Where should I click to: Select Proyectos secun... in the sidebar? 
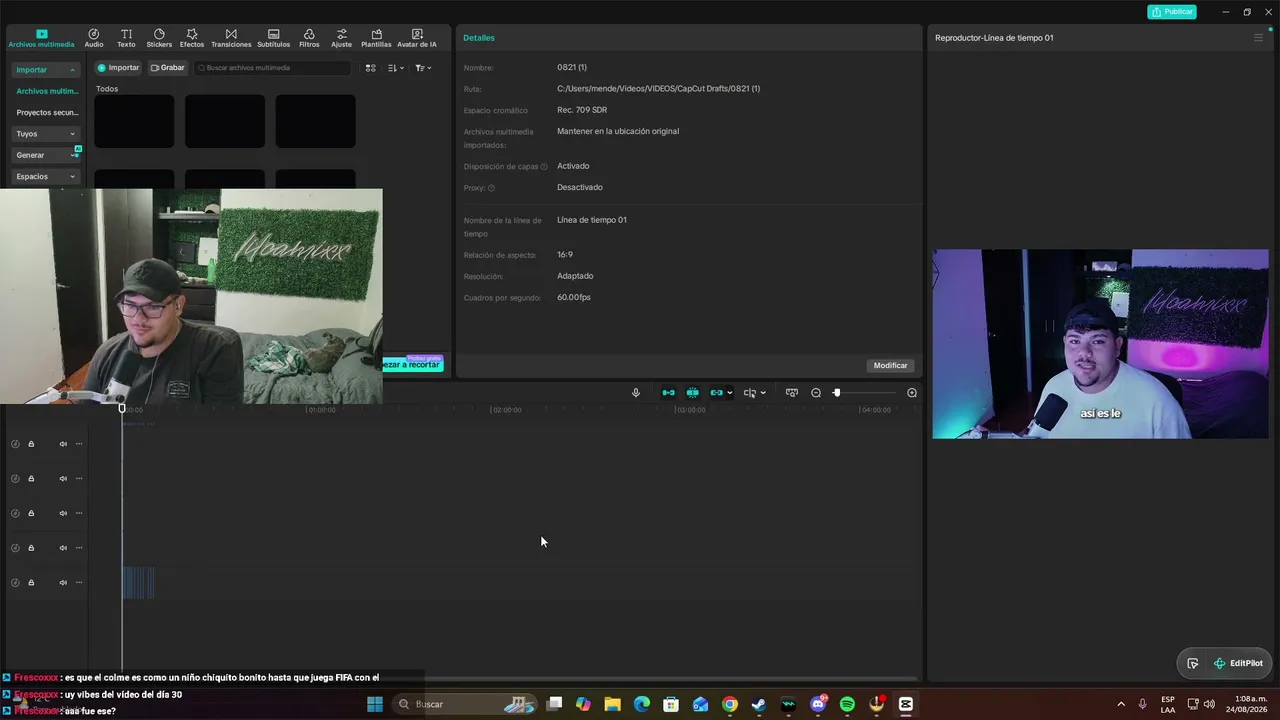(x=47, y=113)
